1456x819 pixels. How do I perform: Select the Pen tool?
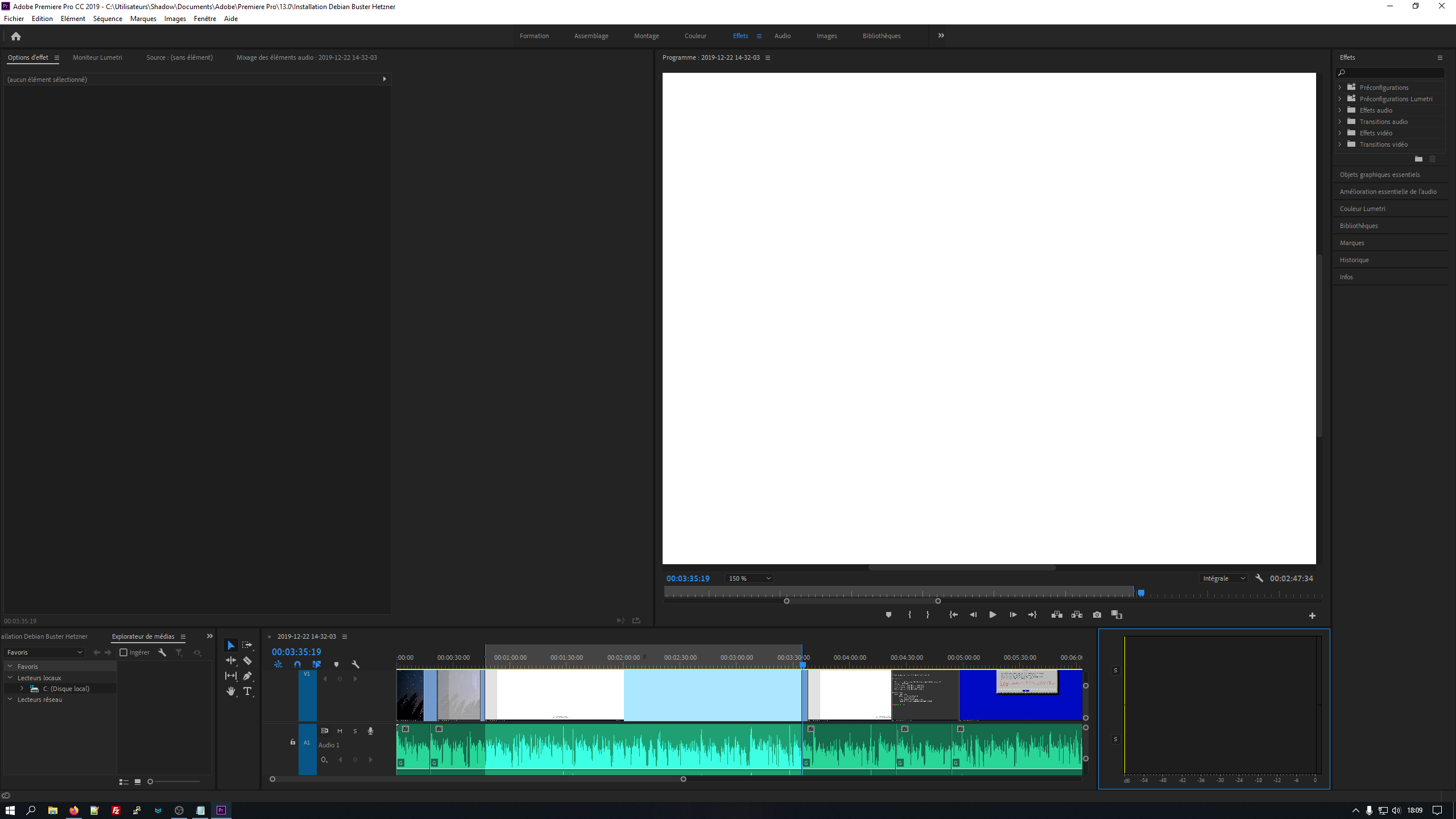click(x=247, y=676)
